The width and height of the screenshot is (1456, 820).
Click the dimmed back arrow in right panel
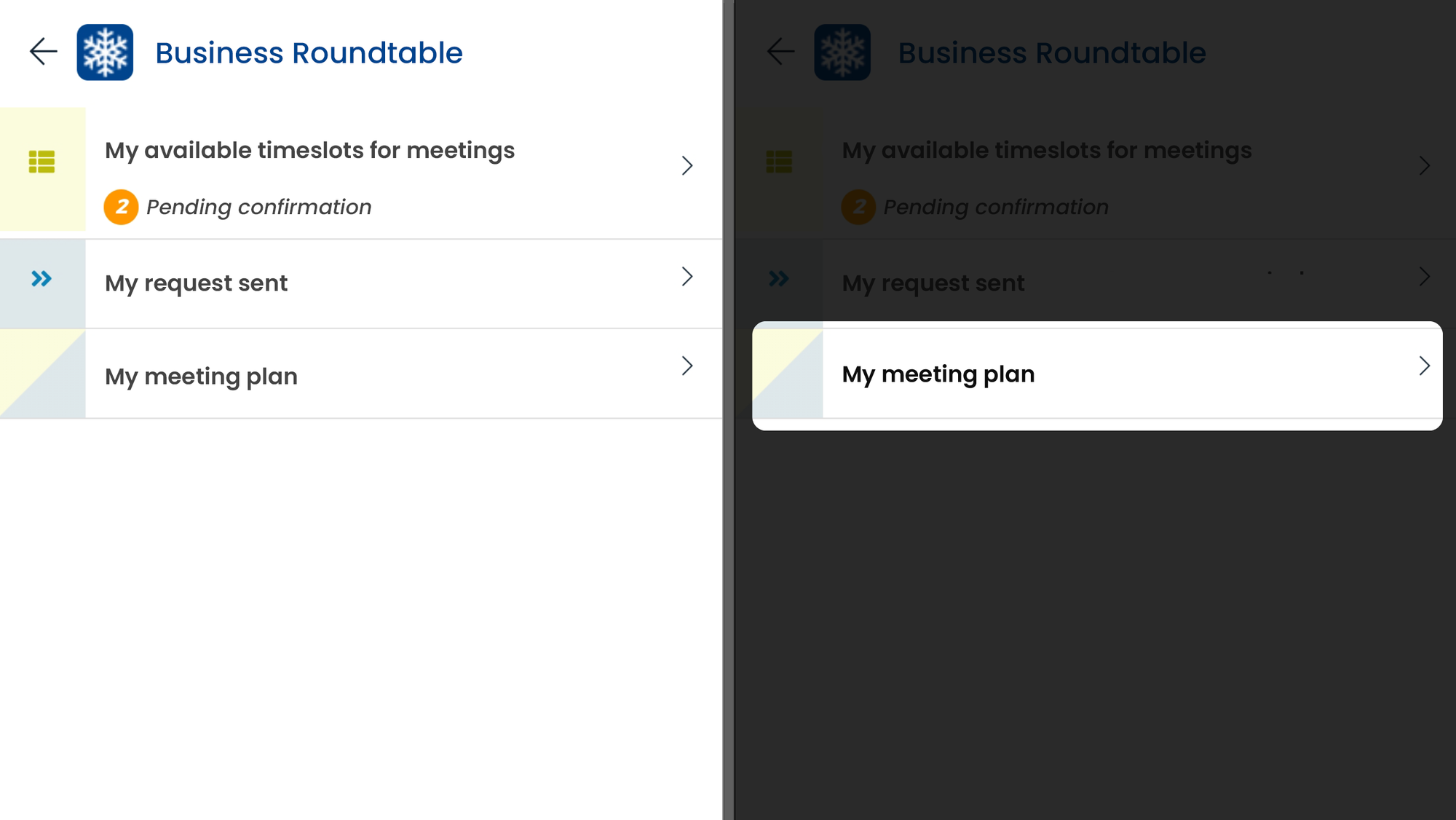click(780, 52)
